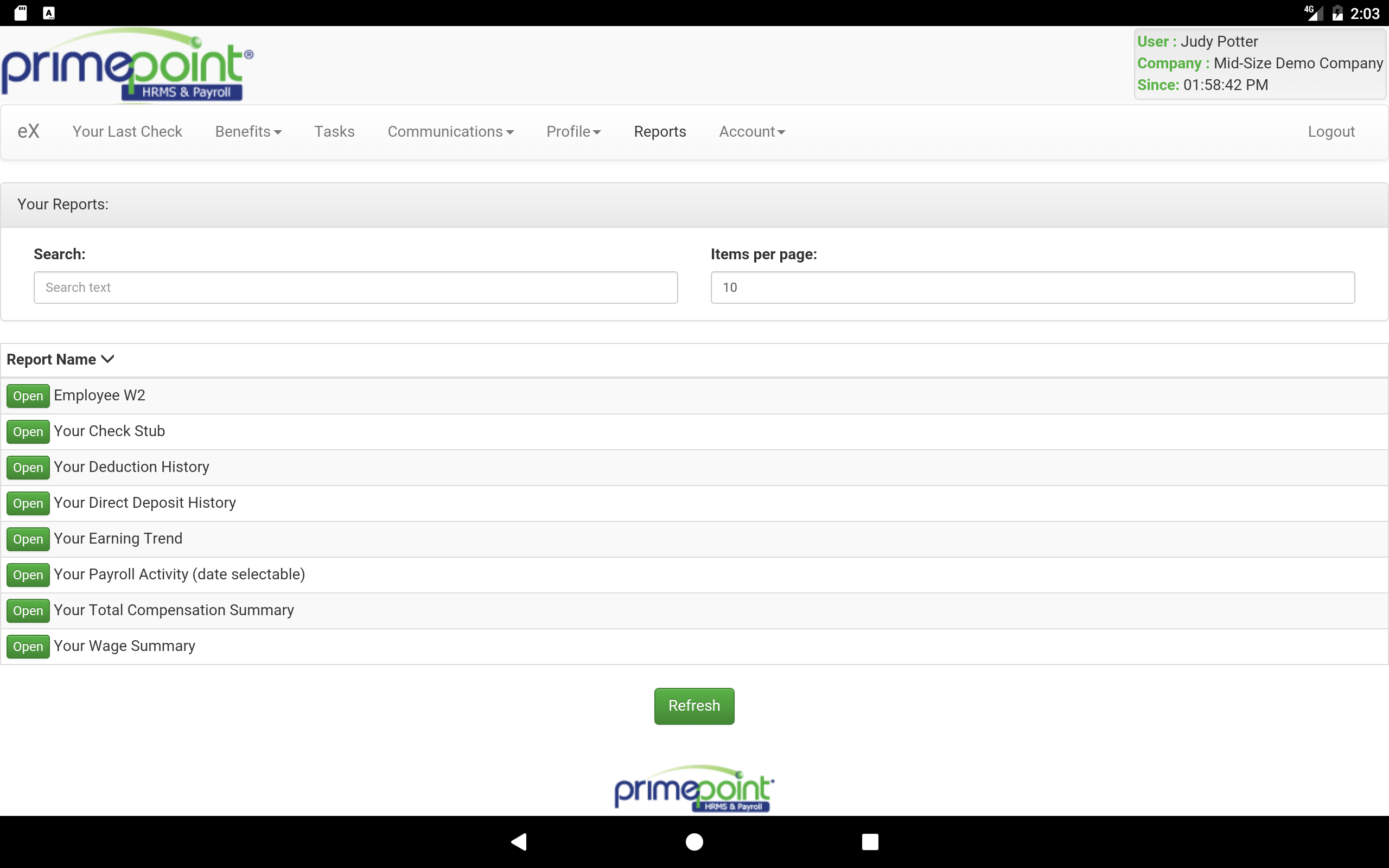Open the Your Total Compensation Summary report
Image resolution: width=1389 pixels, height=868 pixels.
point(28,610)
